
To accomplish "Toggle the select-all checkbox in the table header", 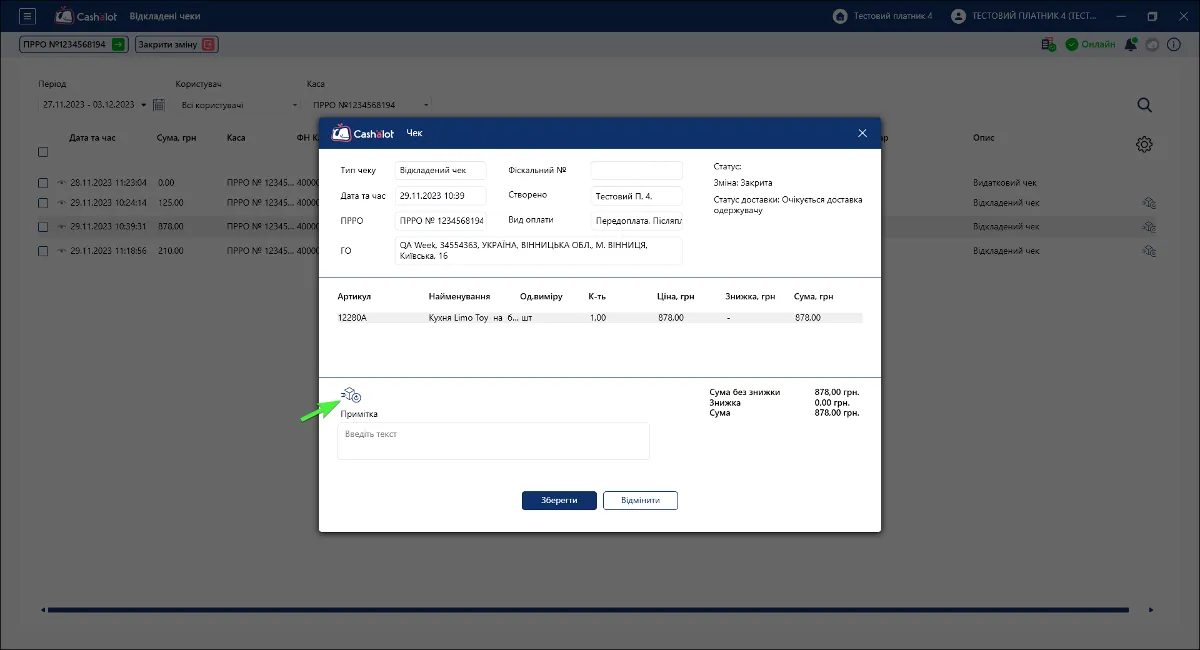I will tap(43, 152).
